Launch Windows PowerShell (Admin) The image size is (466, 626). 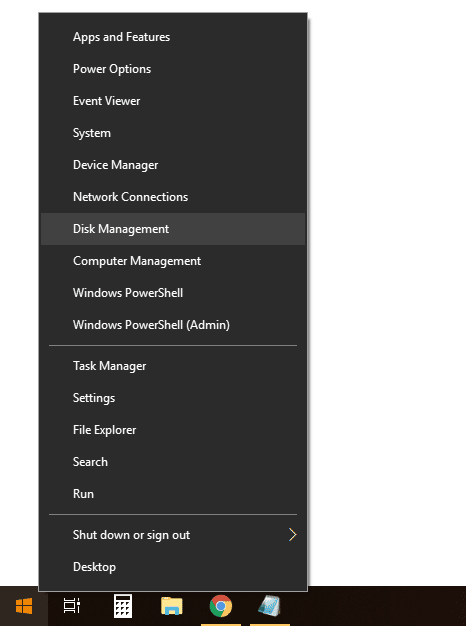tap(173, 325)
